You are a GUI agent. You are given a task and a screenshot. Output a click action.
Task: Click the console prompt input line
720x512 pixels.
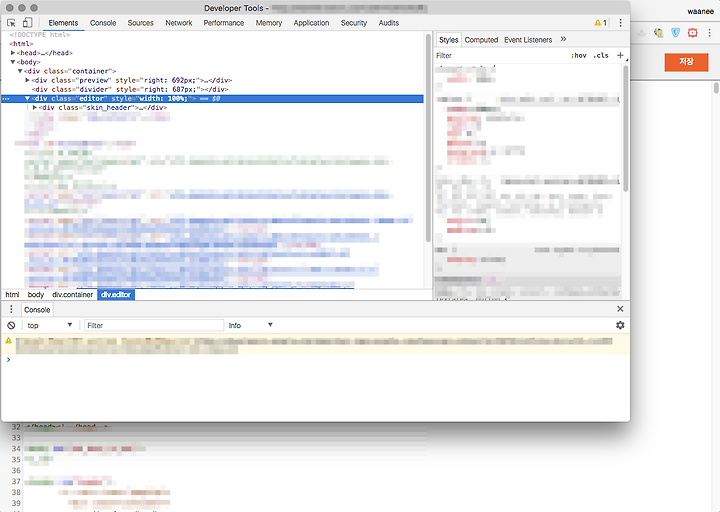(317, 360)
